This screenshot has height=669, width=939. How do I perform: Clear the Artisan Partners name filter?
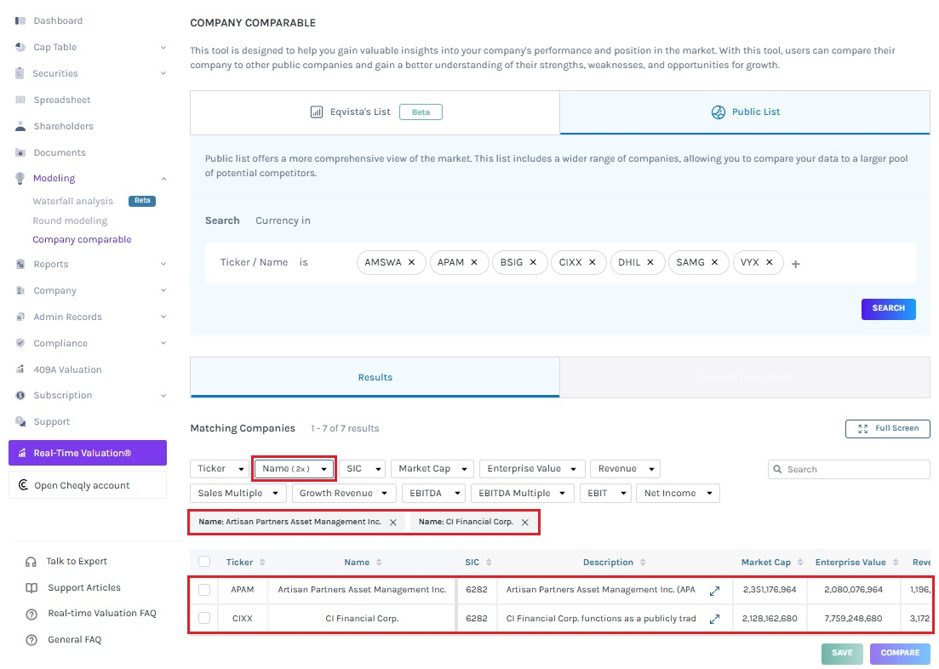[x=393, y=522]
